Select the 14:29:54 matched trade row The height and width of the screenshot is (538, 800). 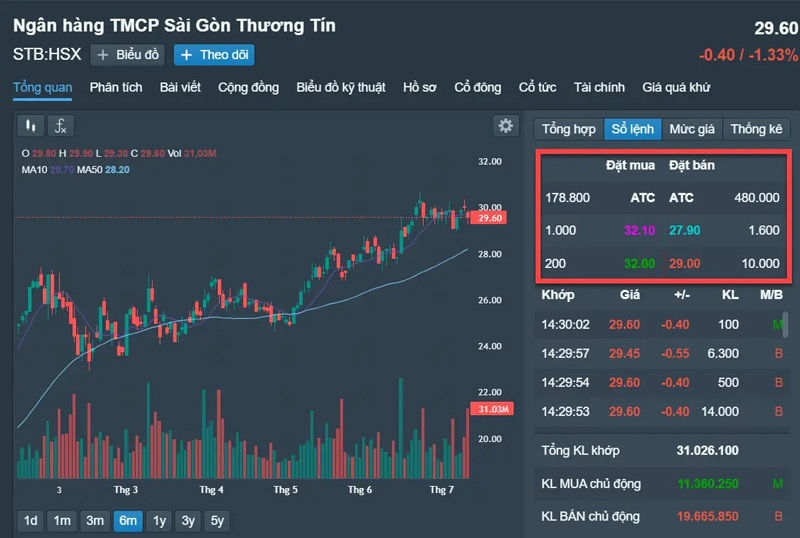coord(662,382)
